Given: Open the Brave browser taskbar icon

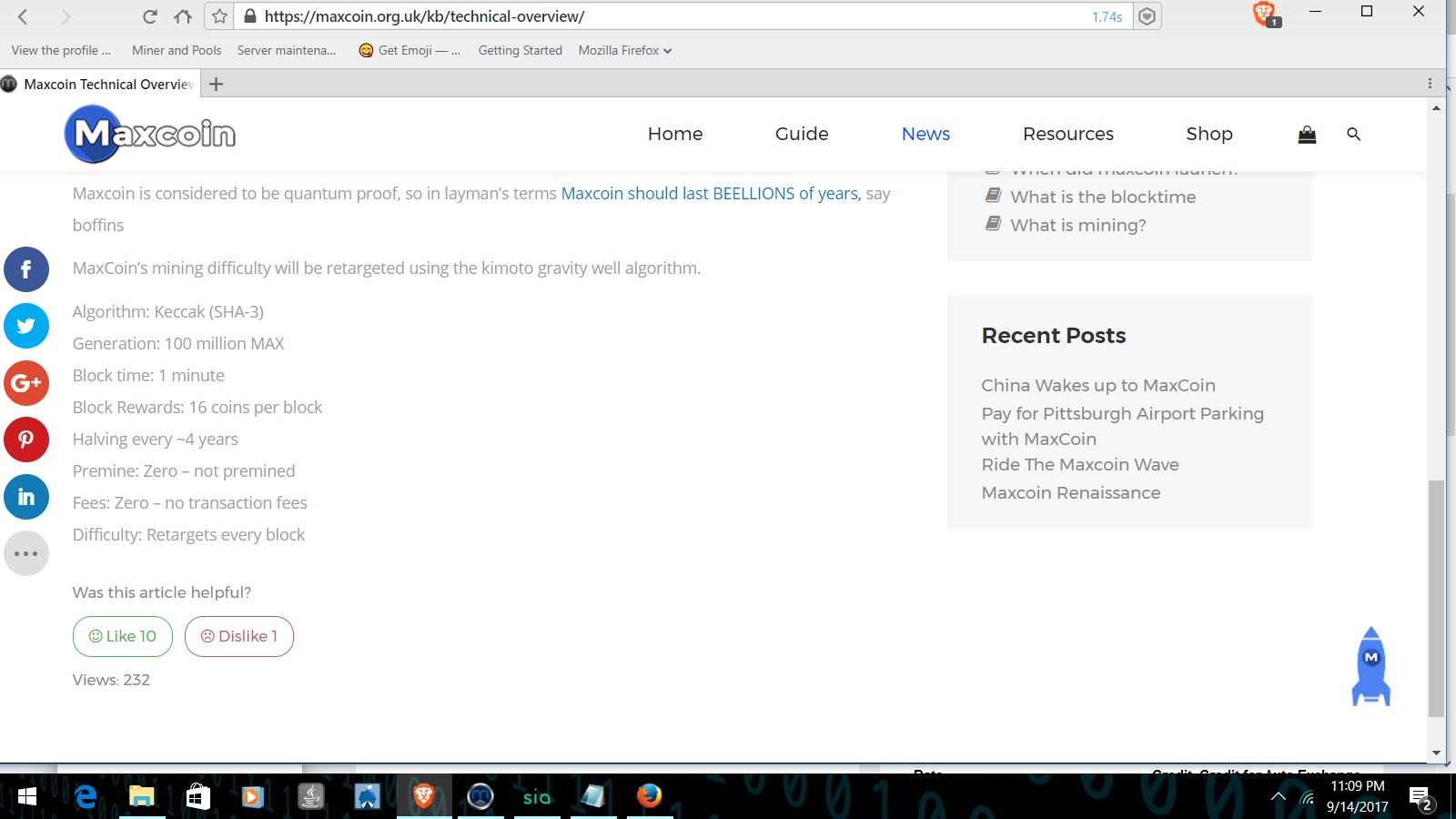Looking at the screenshot, I should pos(423,796).
